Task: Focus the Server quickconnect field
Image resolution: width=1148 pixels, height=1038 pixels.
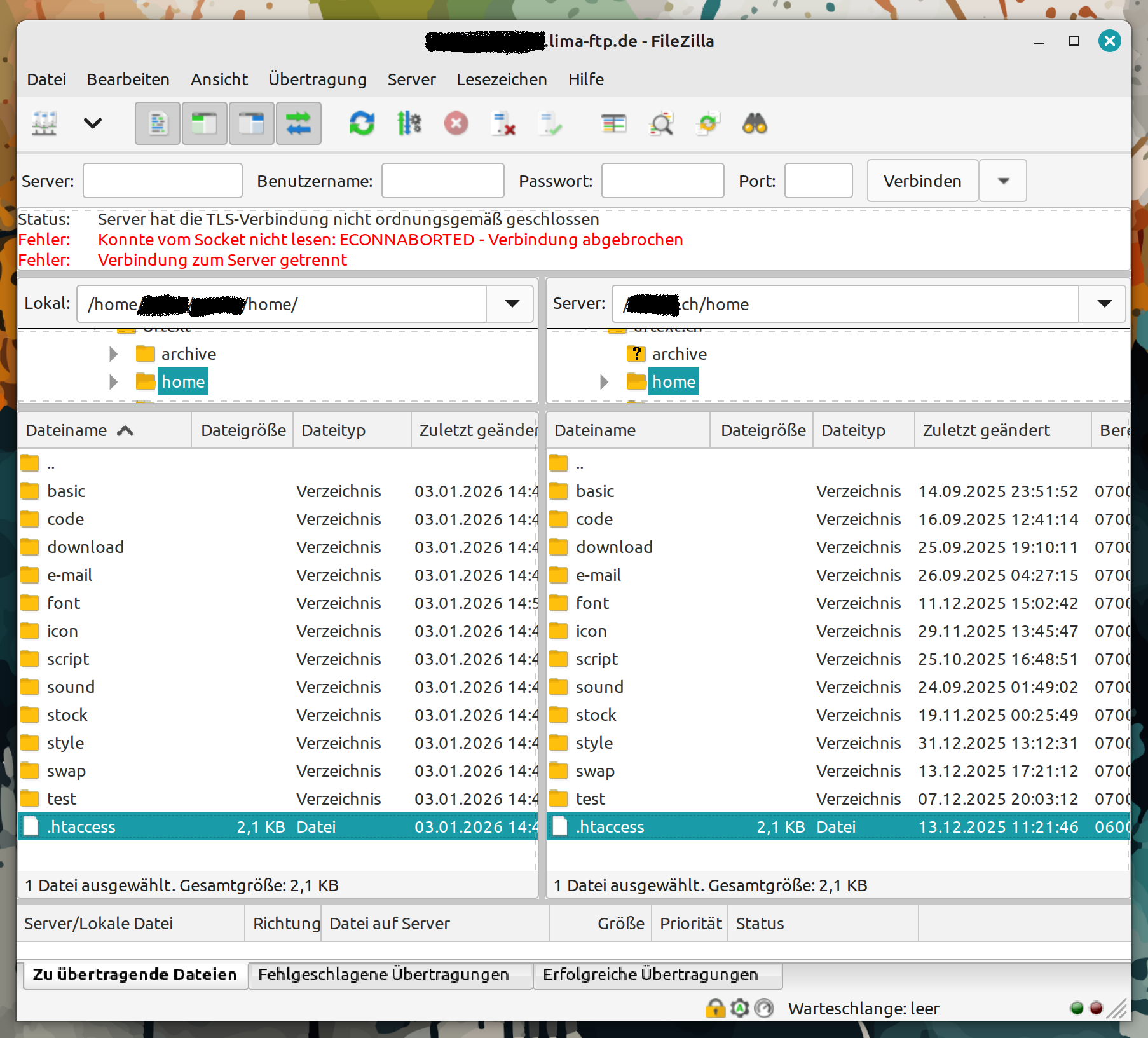Action: (x=163, y=181)
